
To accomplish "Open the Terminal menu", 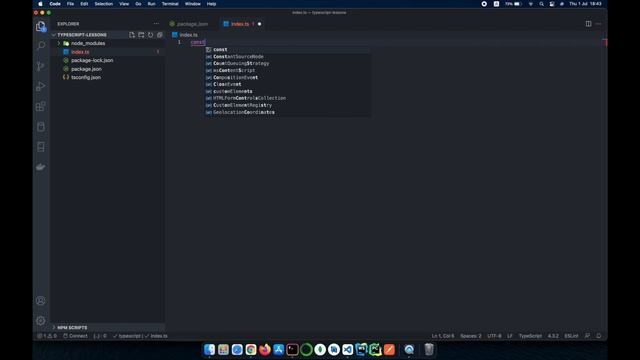I will coord(170,4).
